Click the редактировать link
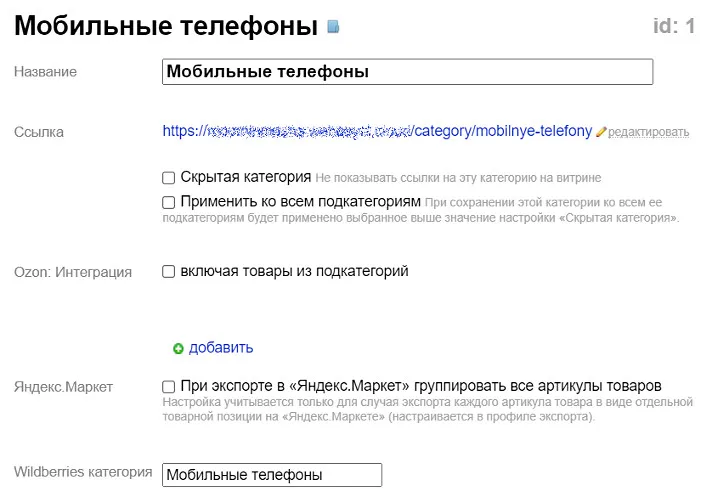Image resolution: width=712 pixels, height=491 pixels. click(x=649, y=132)
